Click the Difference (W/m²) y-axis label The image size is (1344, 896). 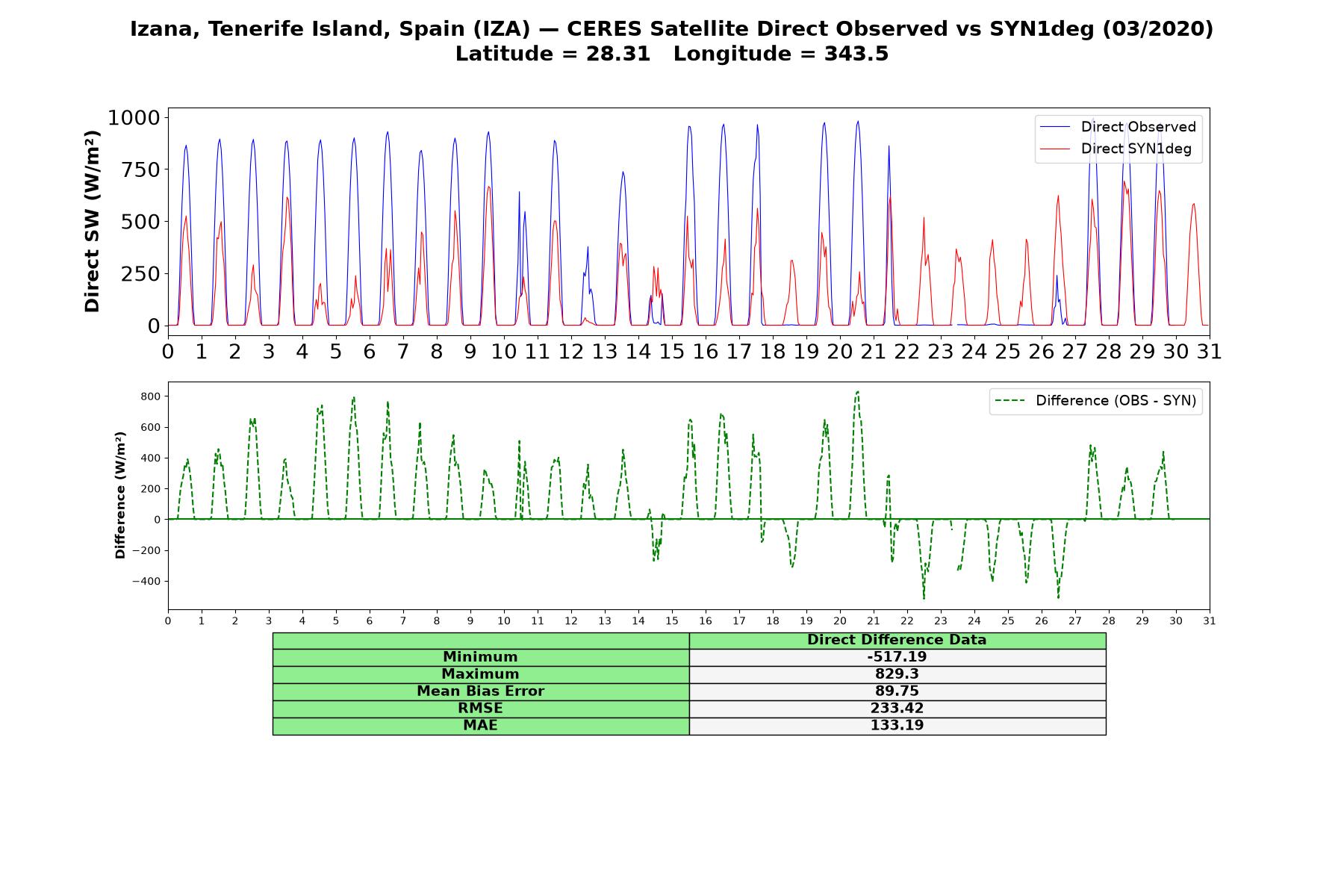[120, 495]
